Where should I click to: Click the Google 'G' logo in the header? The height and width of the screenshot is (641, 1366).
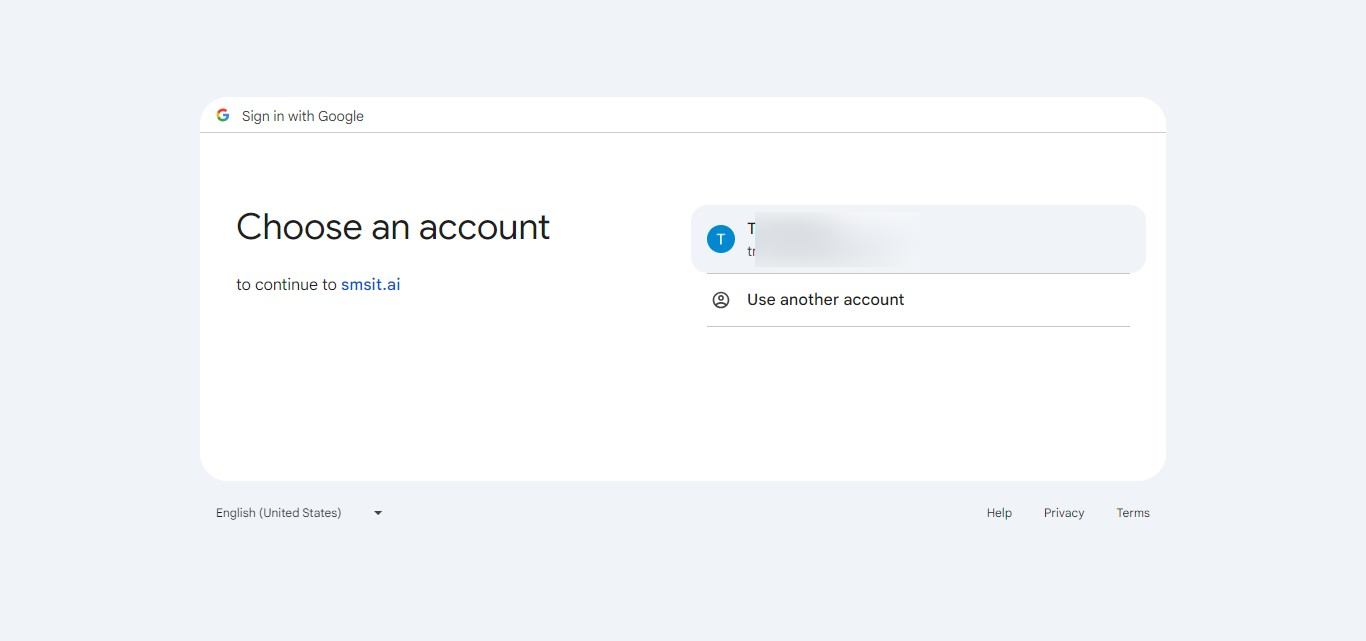(x=223, y=114)
